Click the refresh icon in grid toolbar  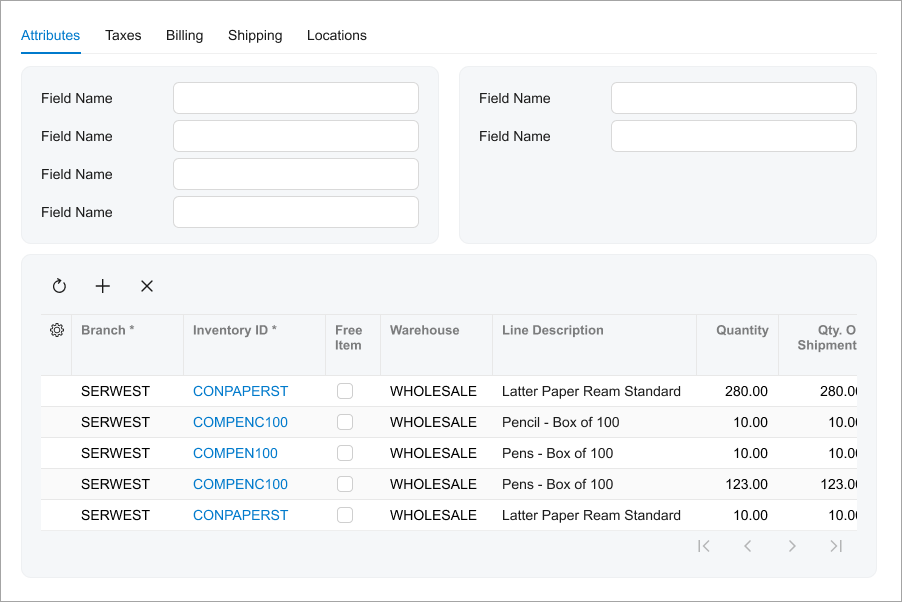(59, 286)
